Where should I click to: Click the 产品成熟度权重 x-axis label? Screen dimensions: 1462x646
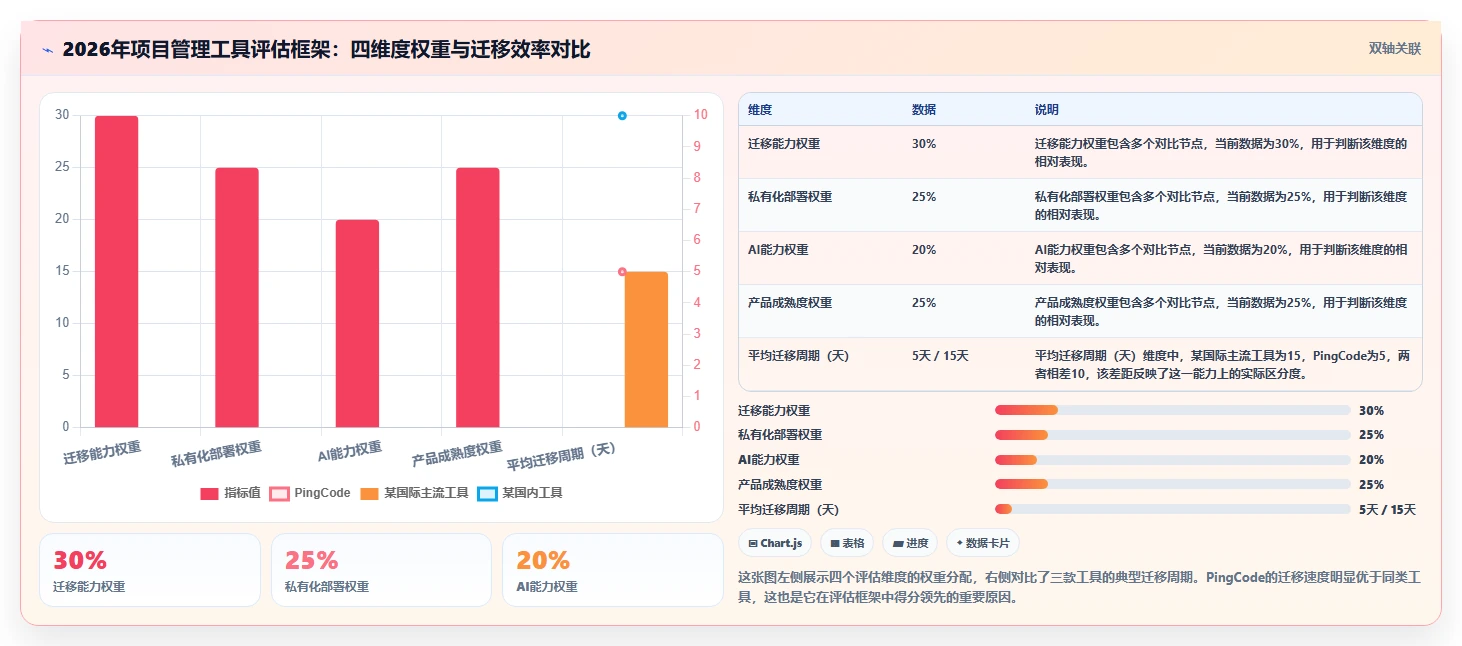pos(457,455)
